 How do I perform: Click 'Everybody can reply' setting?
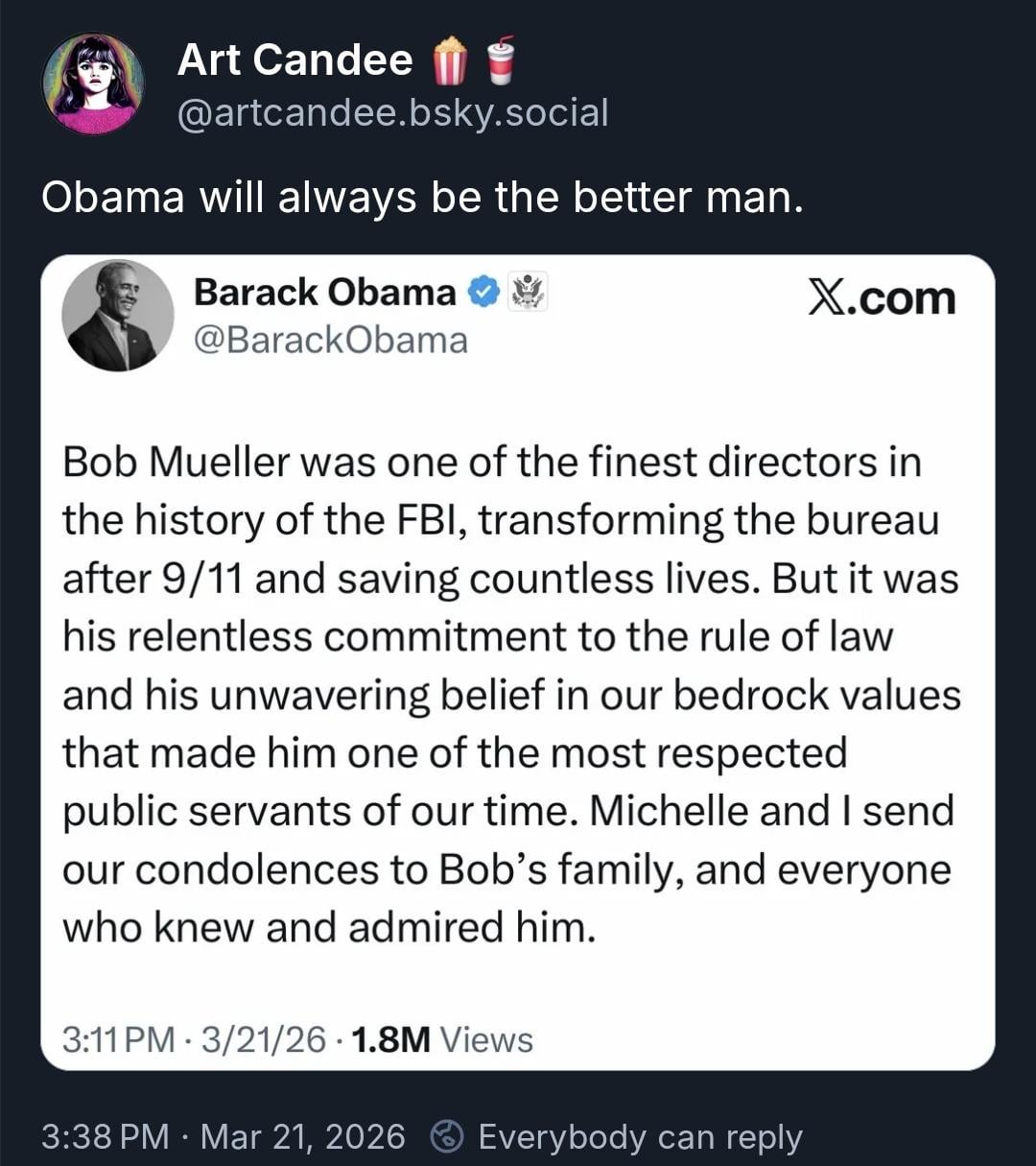point(640,1137)
